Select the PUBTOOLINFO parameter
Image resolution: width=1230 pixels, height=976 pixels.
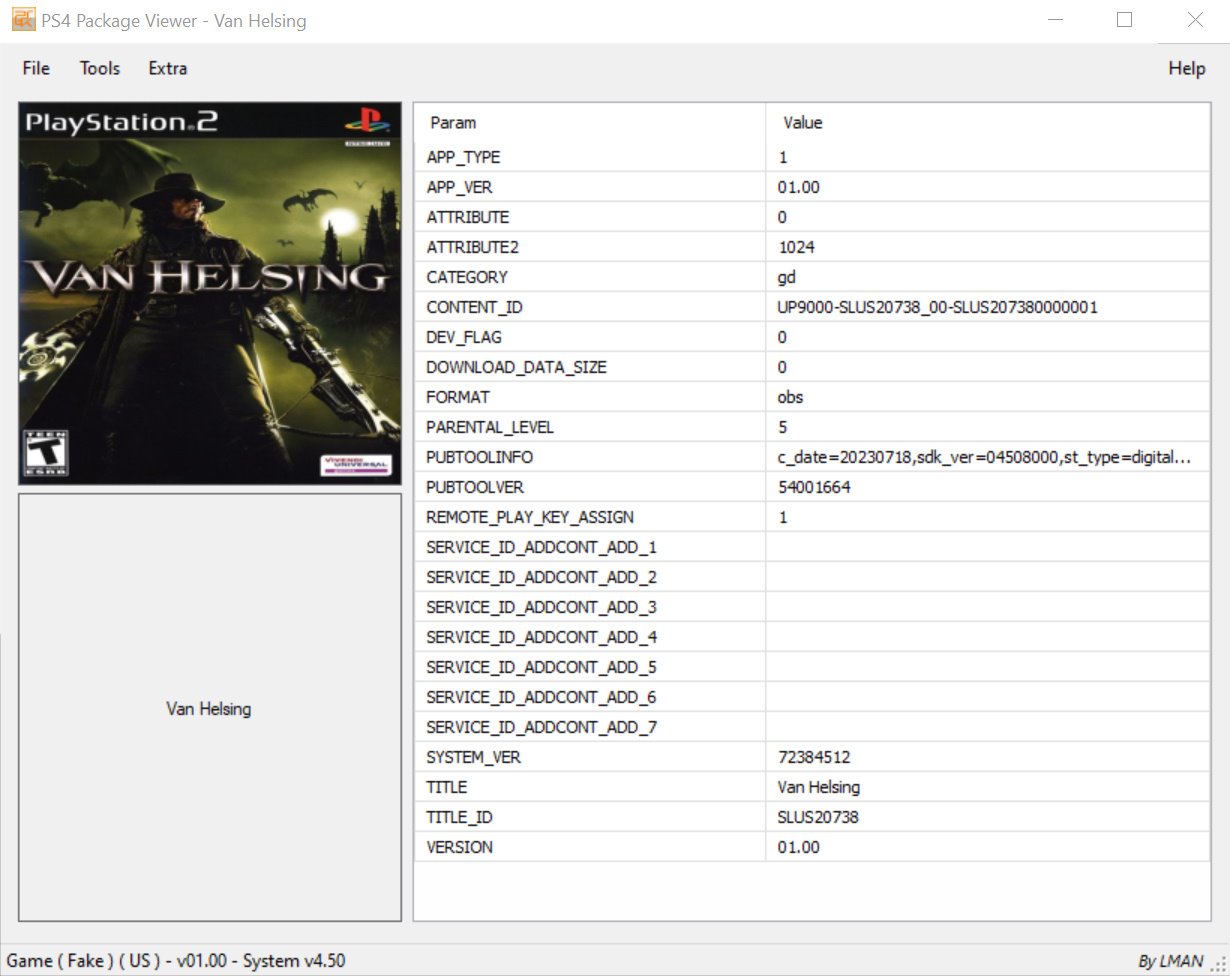pos(590,457)
